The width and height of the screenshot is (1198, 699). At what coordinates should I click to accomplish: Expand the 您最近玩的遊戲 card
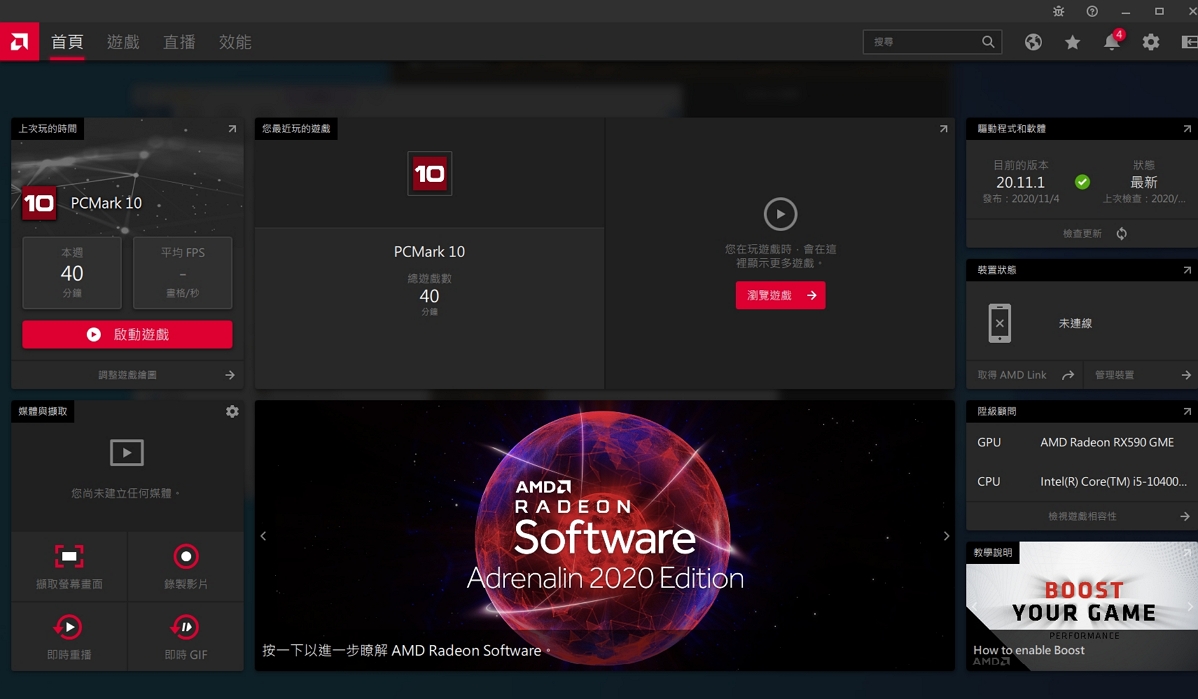click(944, 129)
